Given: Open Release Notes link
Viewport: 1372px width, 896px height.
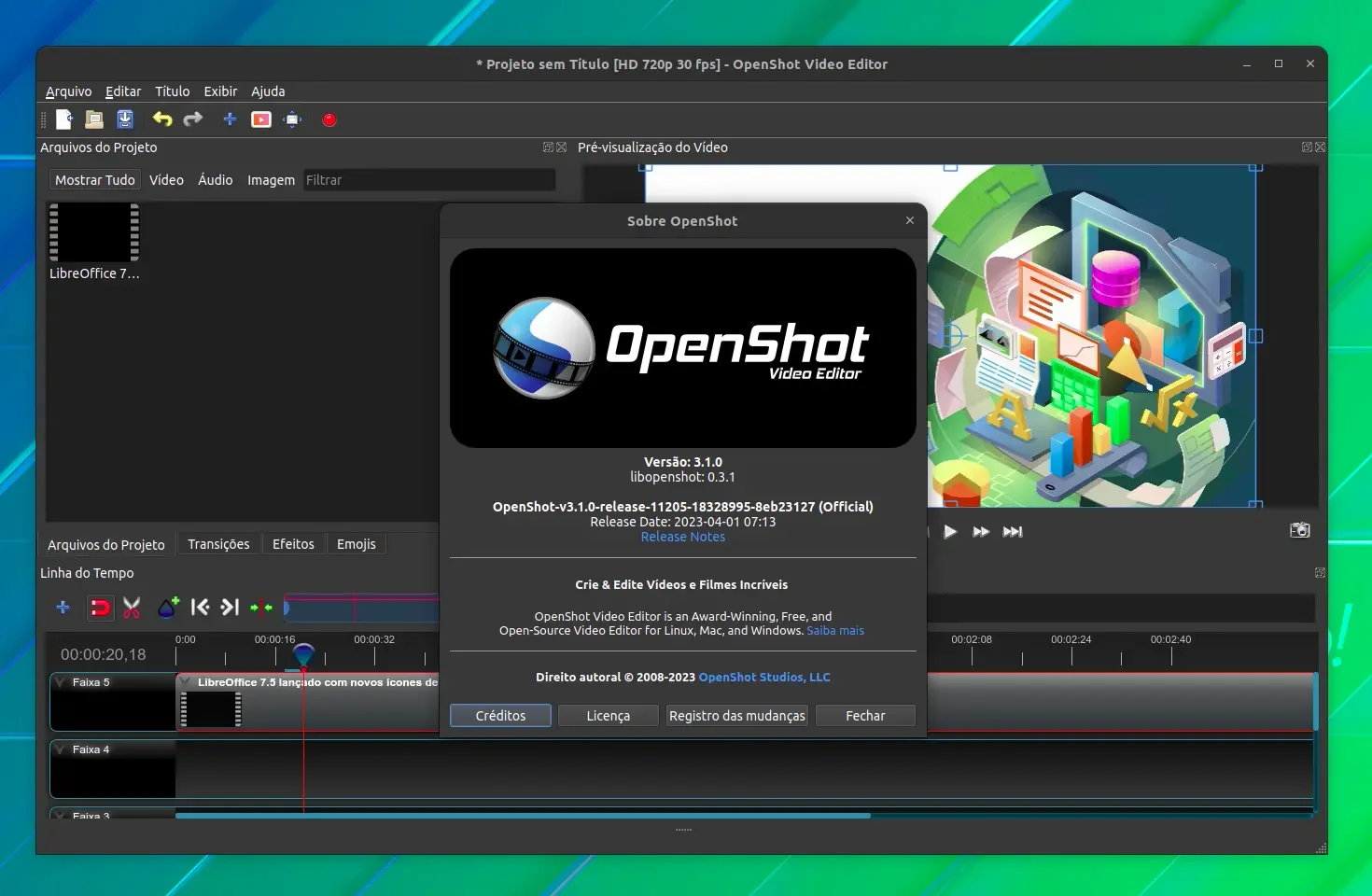Looking at the screenshot, I should [x=683, y=537].
